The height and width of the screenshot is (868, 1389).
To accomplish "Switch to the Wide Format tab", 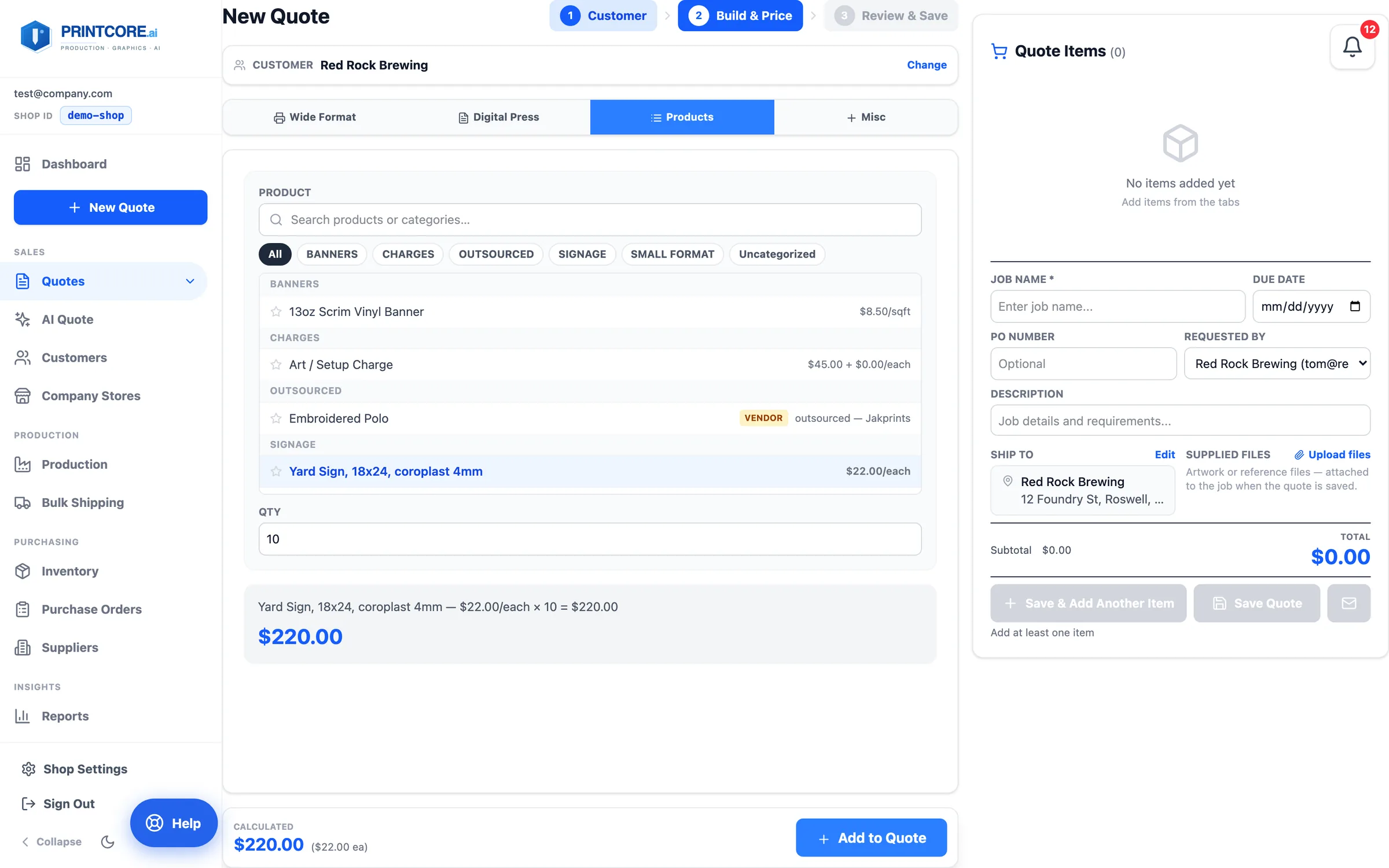I will (x=315, y=117).
